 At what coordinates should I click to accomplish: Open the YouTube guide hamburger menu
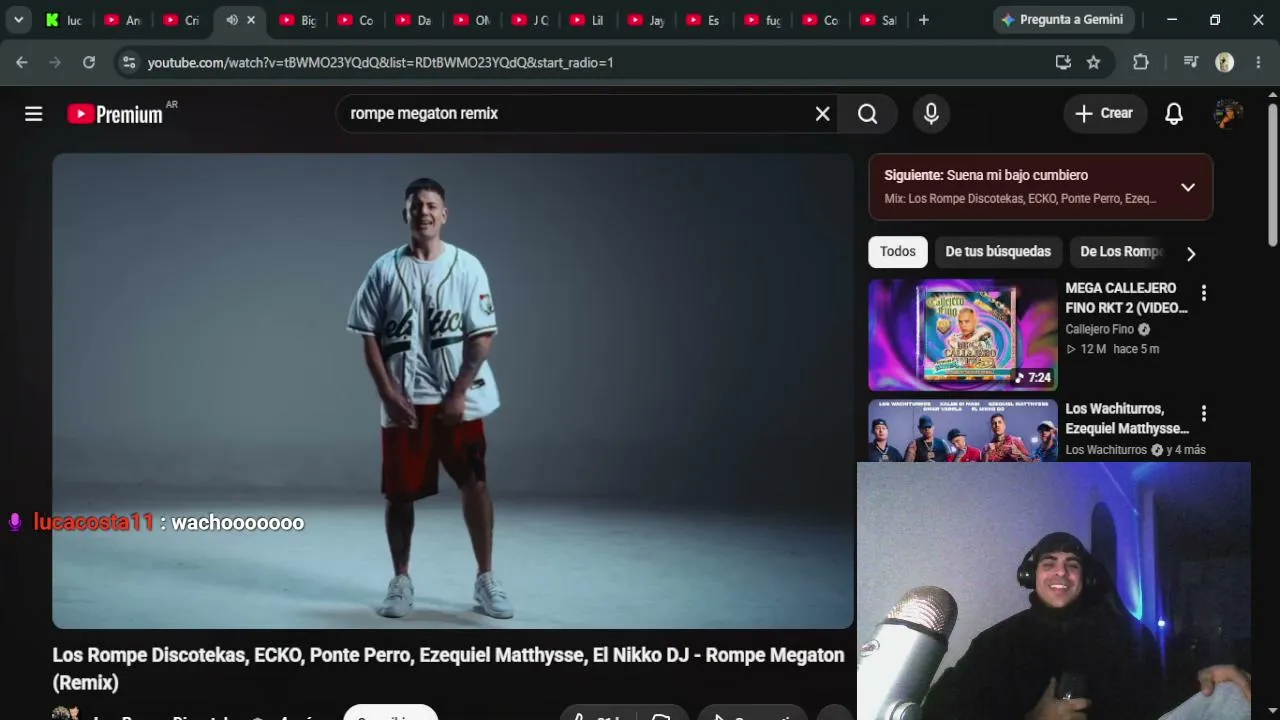click(x=34, y=114)
